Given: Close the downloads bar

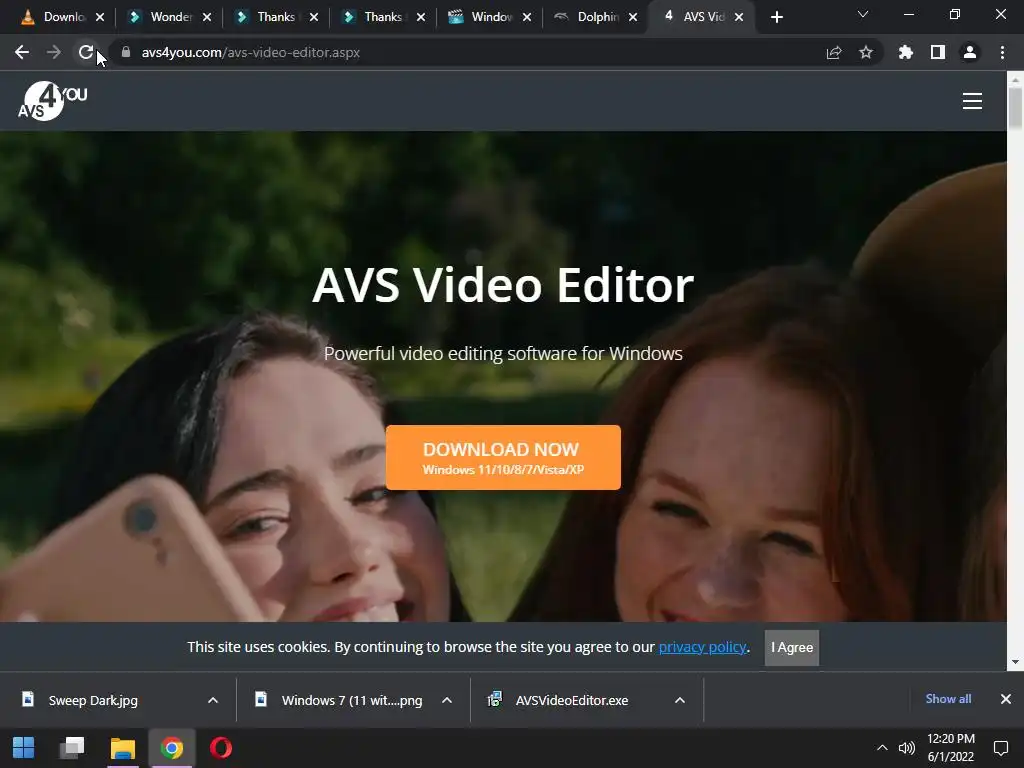Looking at the screenshot, I should pos(1006,699).
